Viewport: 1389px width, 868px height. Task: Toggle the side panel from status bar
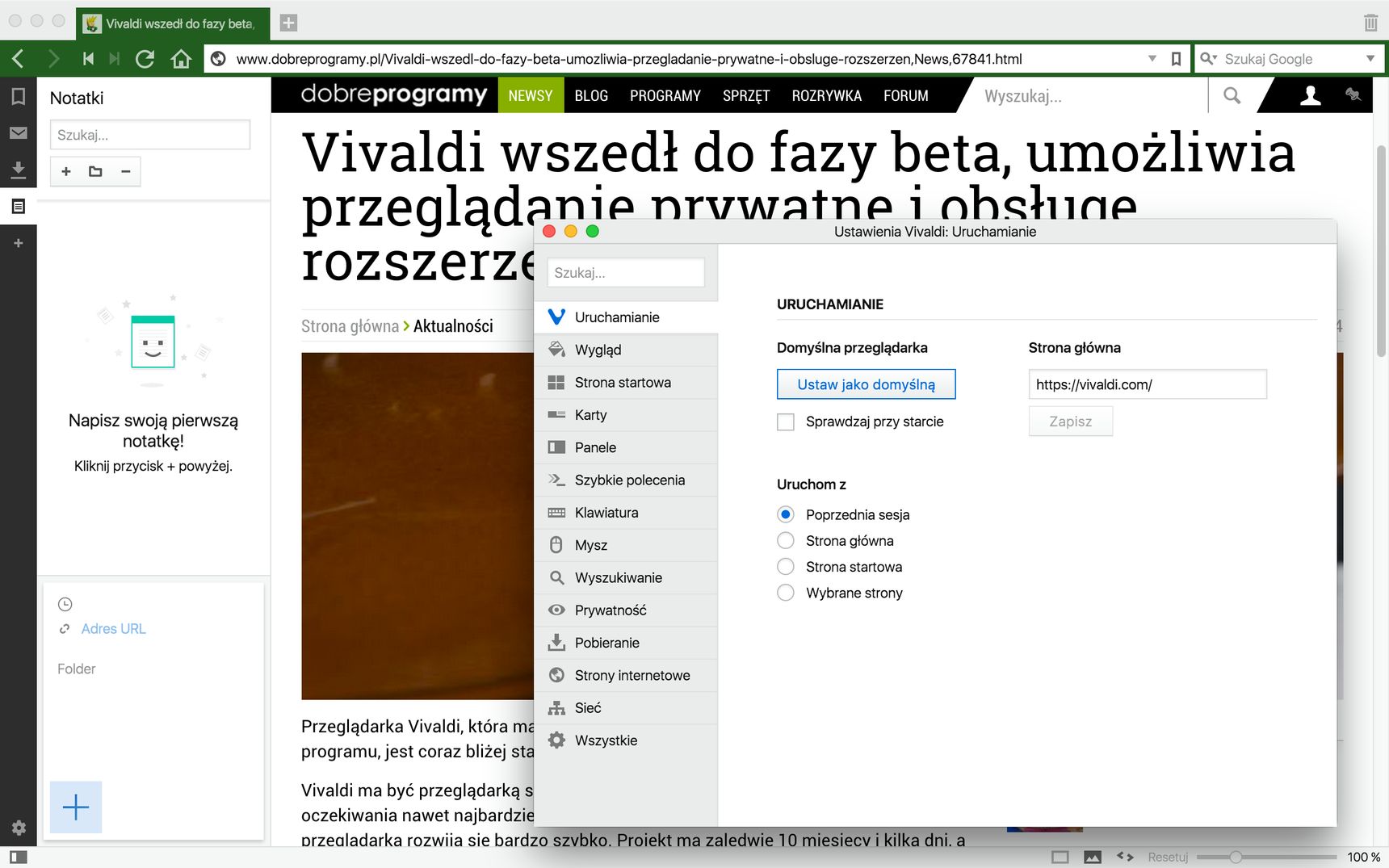point(18,857)
